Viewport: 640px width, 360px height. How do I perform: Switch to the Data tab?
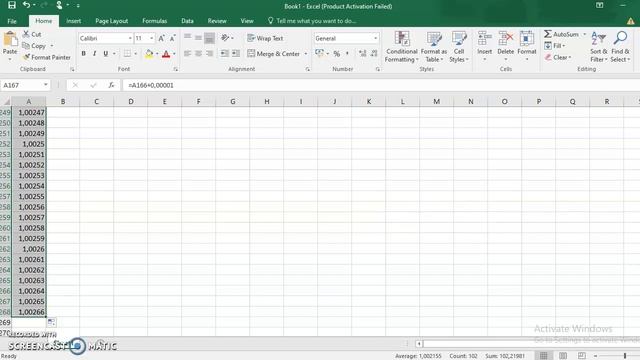187,21
